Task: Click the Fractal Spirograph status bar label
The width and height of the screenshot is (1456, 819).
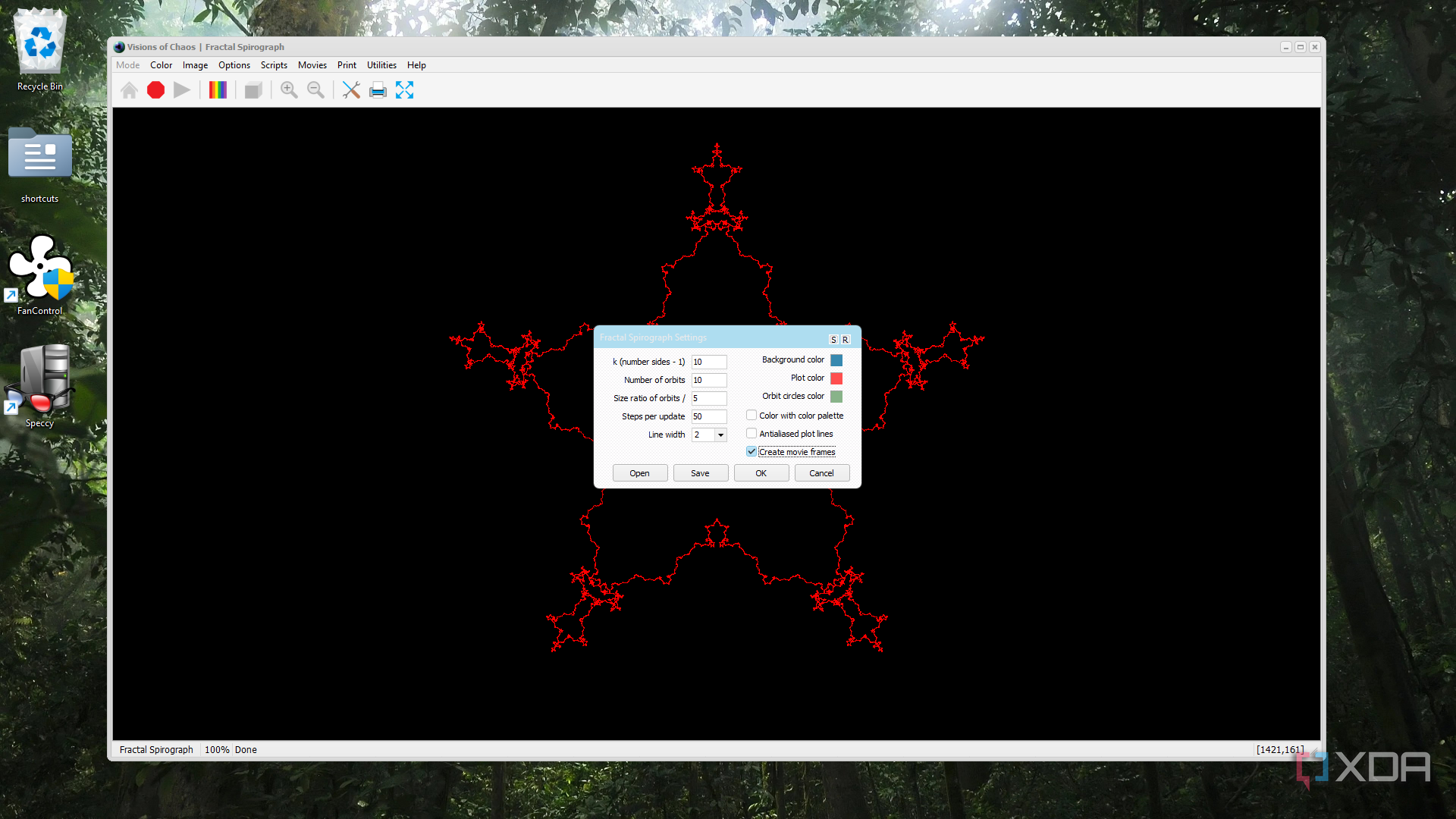Action: pyautogui.click(x=156, y=750)
